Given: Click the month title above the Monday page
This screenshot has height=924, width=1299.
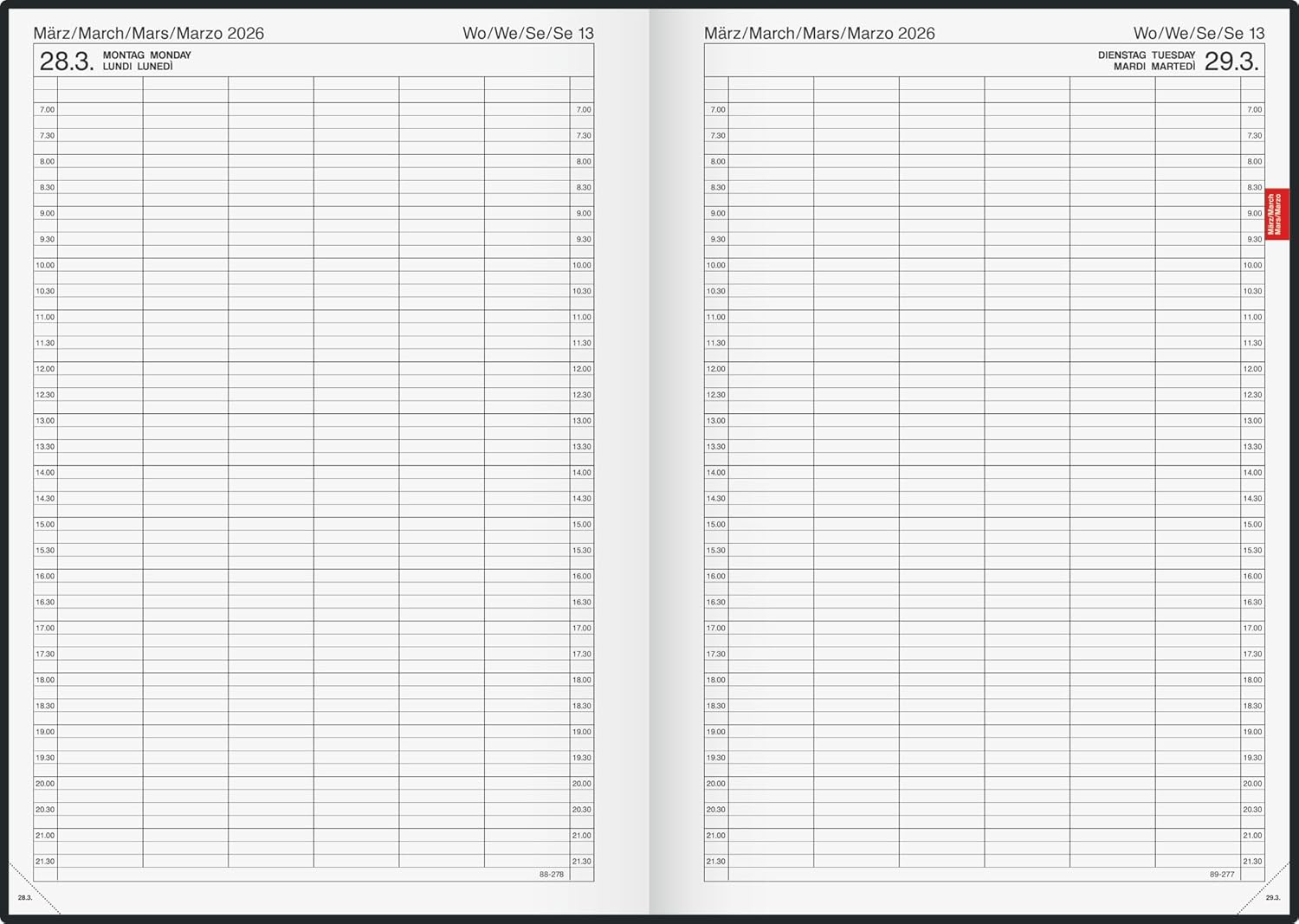Looking at the screenshot, I should (148, 33).
